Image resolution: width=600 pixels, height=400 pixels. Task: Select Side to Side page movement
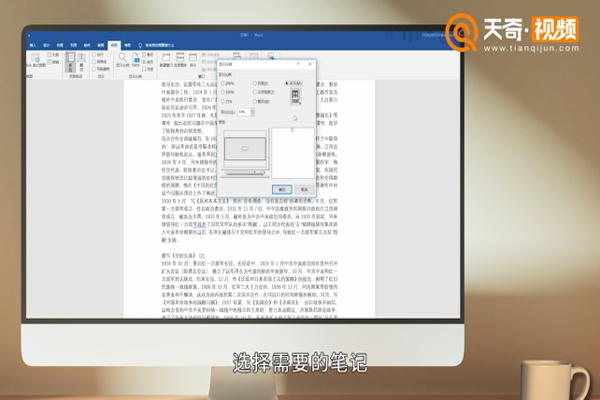(x=82, y=62)
